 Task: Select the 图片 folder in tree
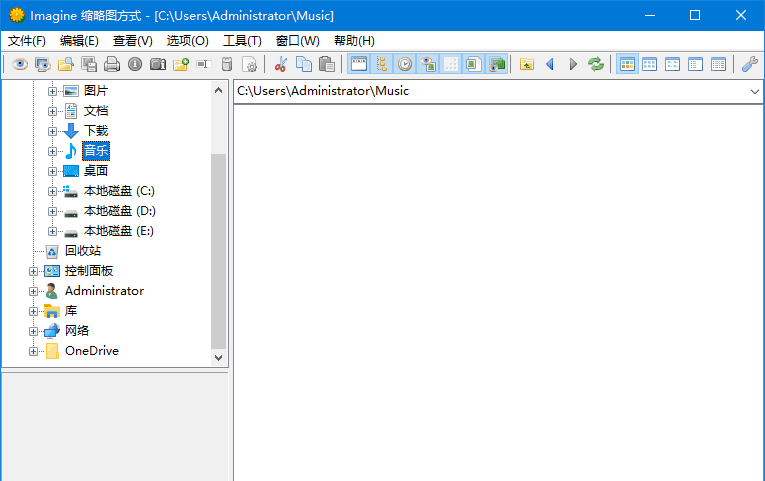point(96,91)
